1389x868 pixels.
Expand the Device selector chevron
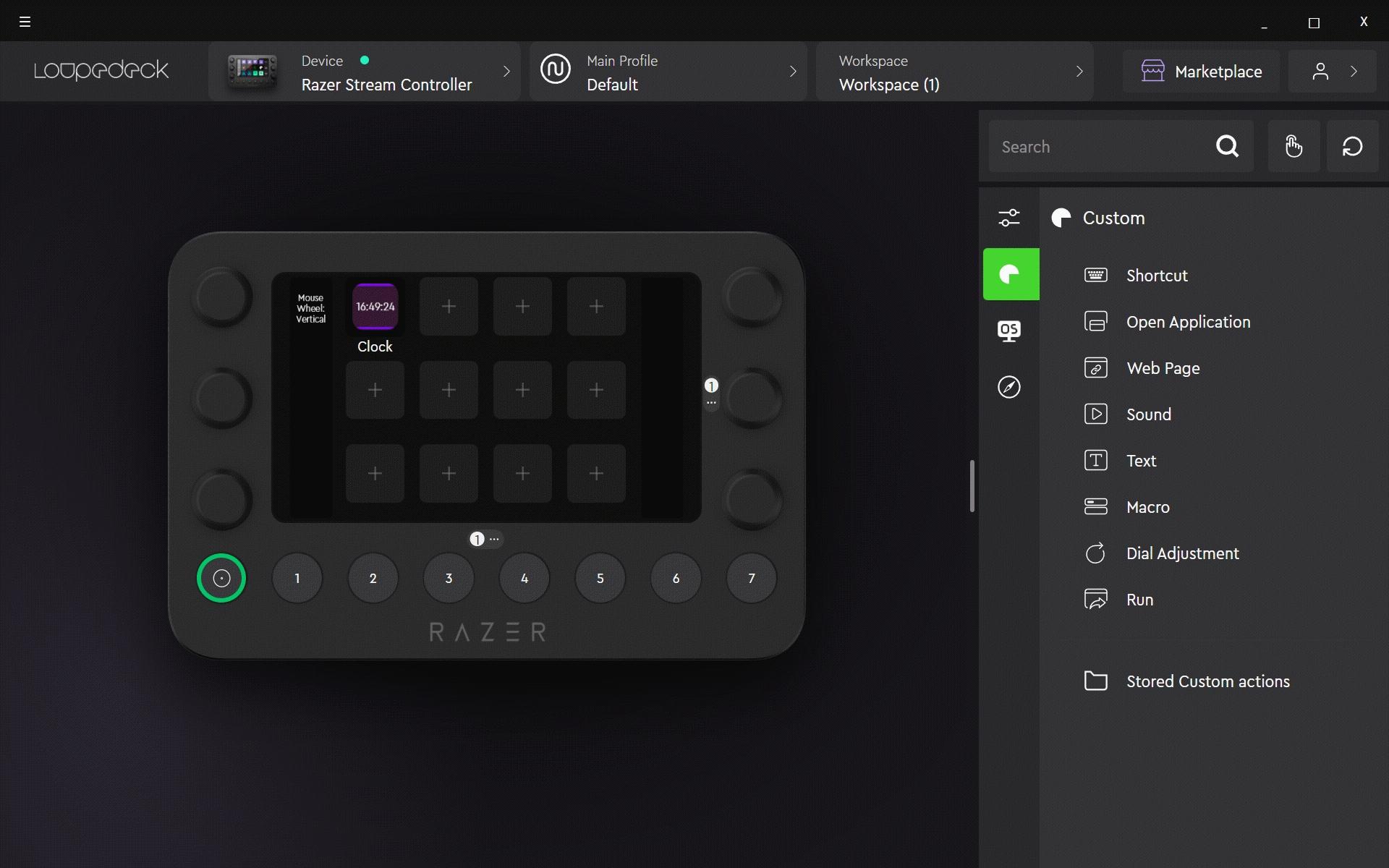click(506, 71)
